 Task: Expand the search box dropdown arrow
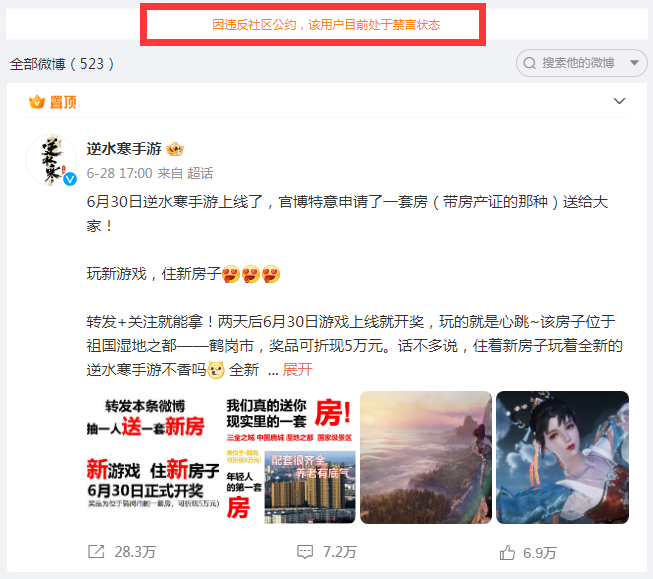[634, 63]
